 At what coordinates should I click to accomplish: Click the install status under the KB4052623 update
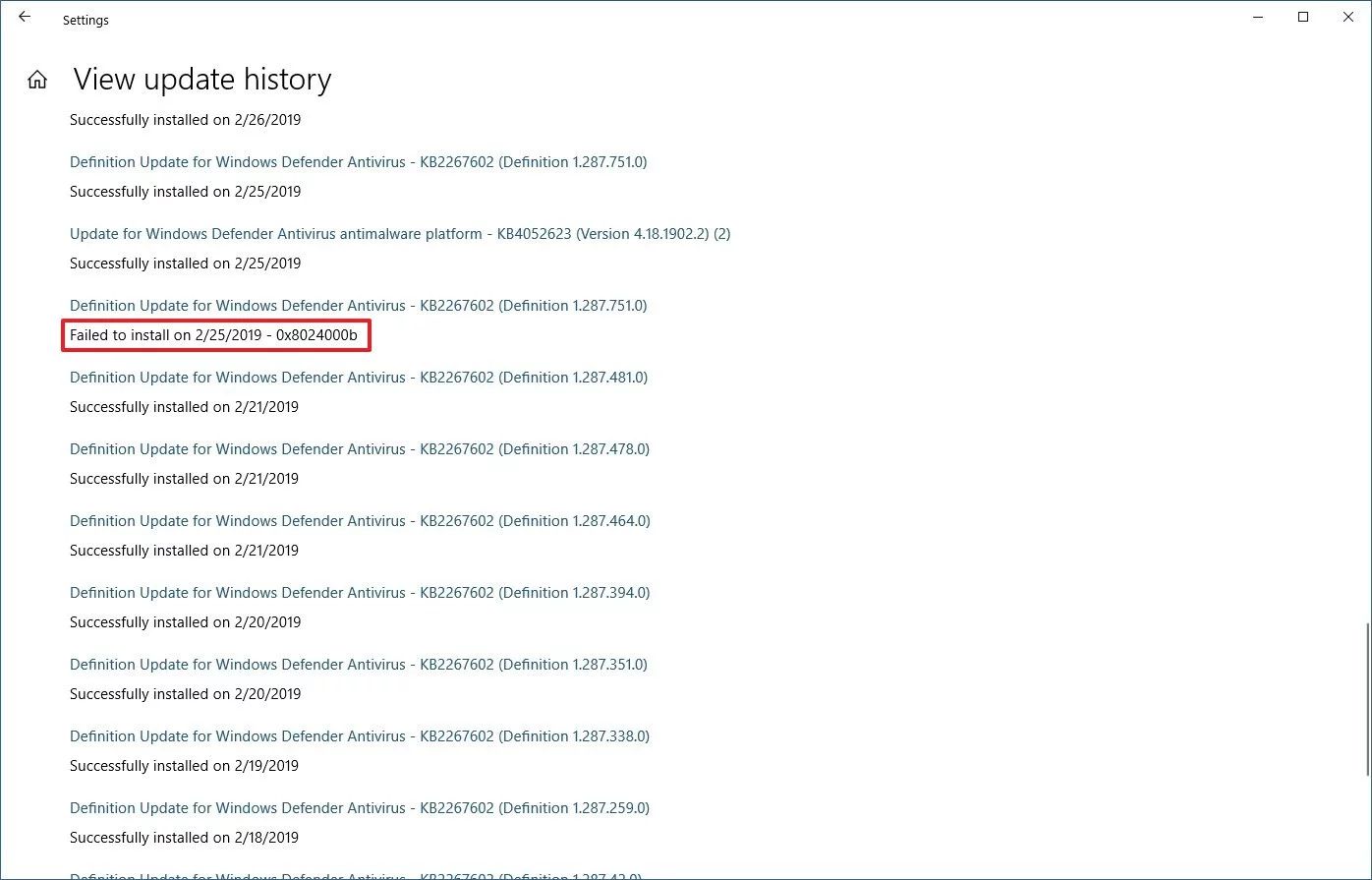185,264
